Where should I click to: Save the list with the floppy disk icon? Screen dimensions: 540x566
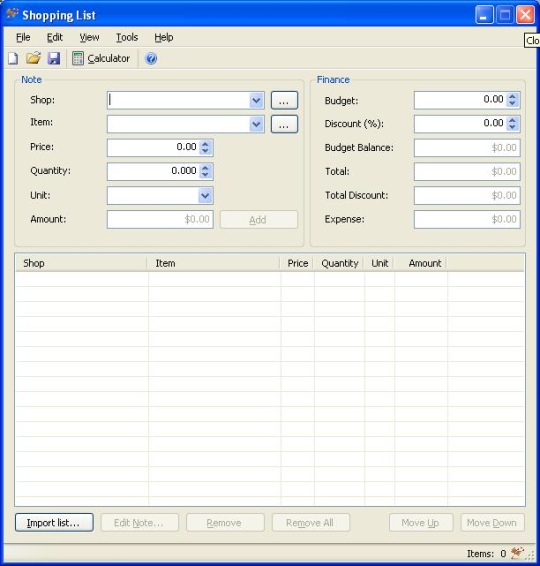coord(54,58)
